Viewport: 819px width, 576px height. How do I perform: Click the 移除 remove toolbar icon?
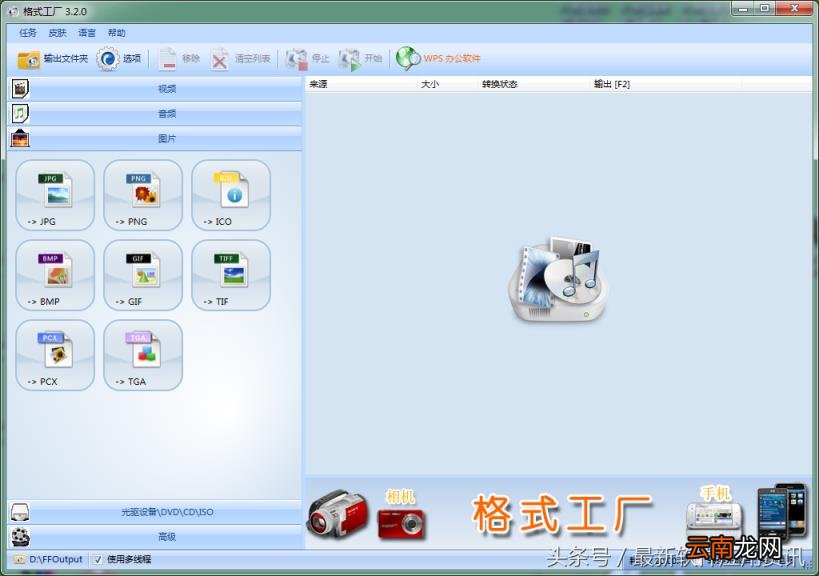(x=168, y=59)
